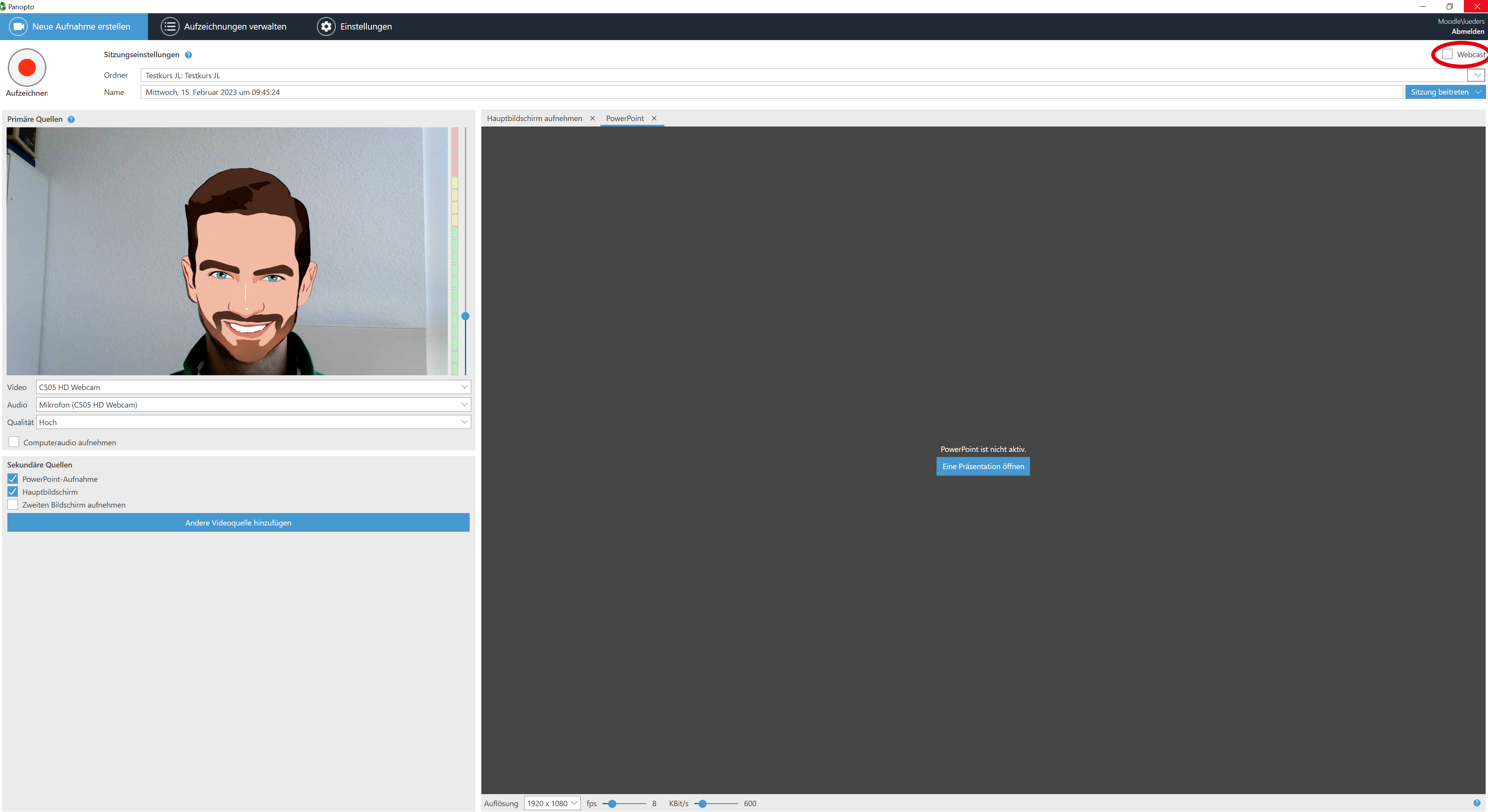Open the Auflösung 1920 x 1080 dropdown
Image resolution: width=1488 pixels, height=812 pixels.
552,803
